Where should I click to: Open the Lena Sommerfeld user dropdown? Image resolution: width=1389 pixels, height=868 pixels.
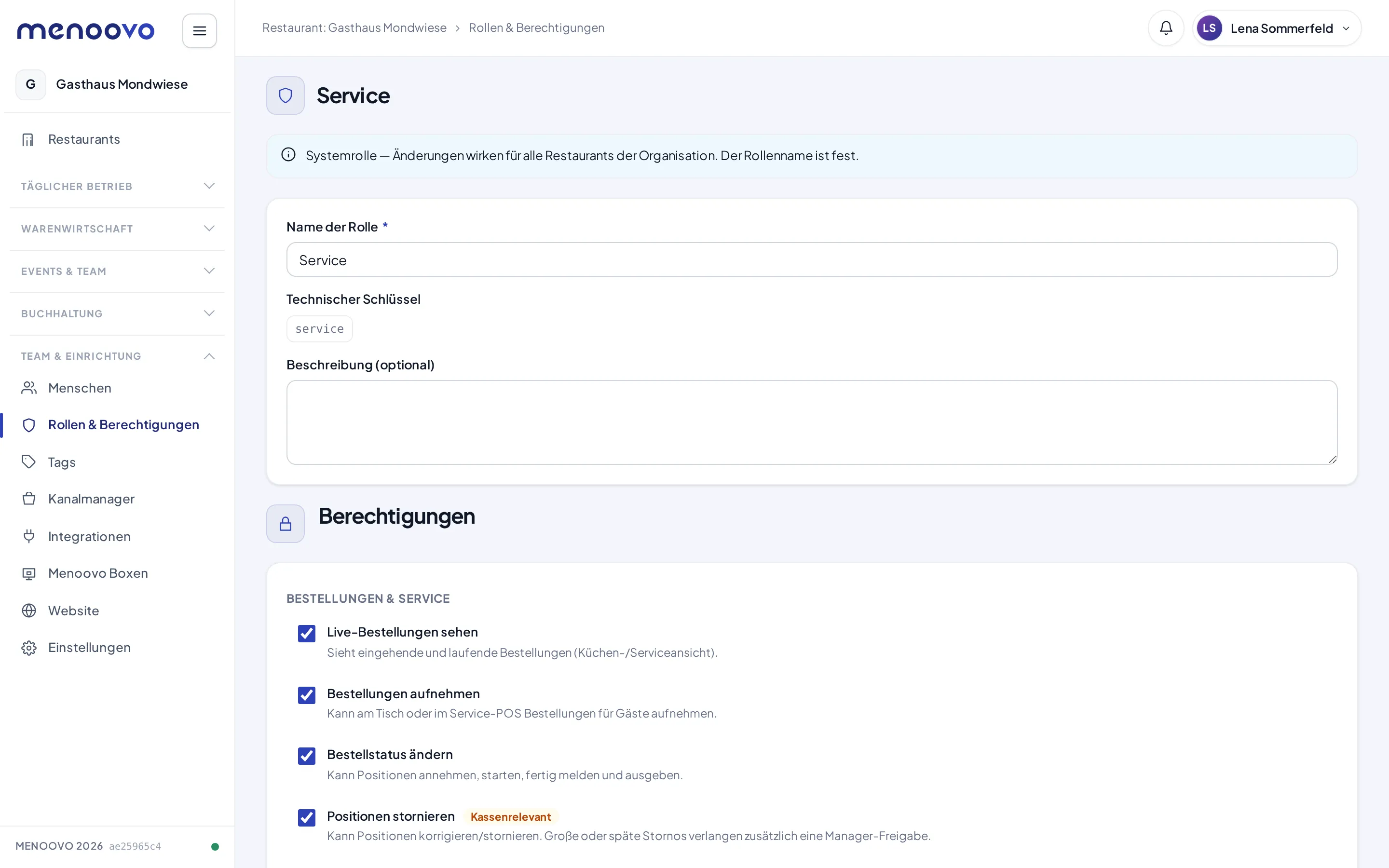(x=1277, y=28)
